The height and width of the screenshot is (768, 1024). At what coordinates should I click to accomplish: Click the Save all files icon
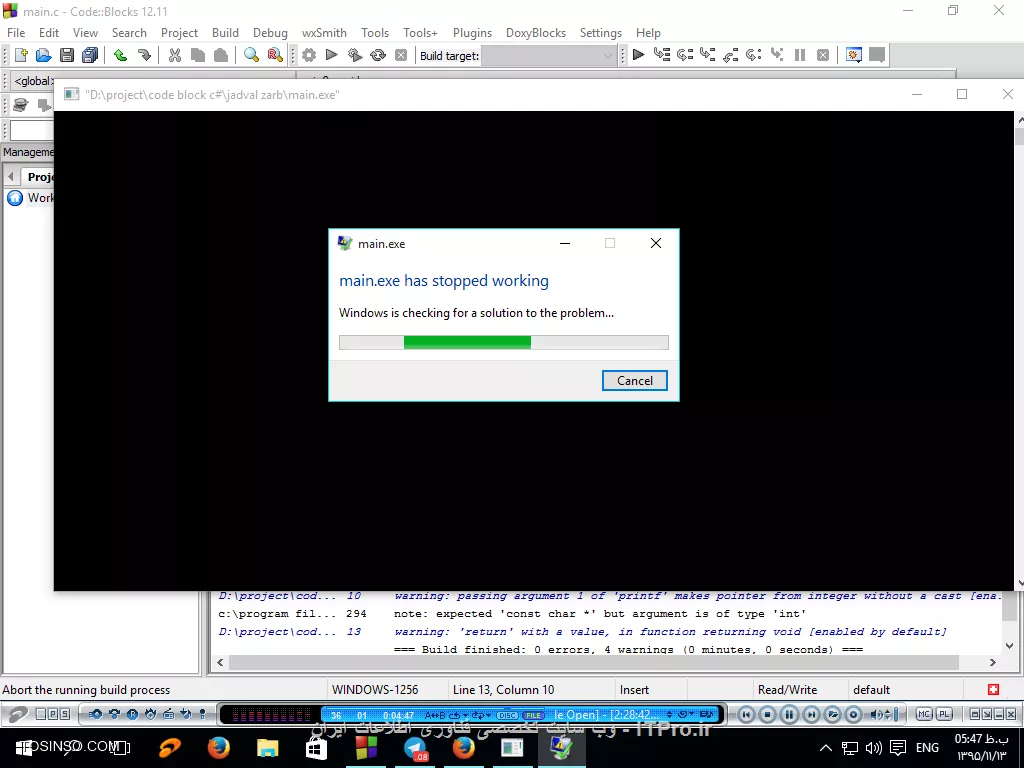coord(90,56)
